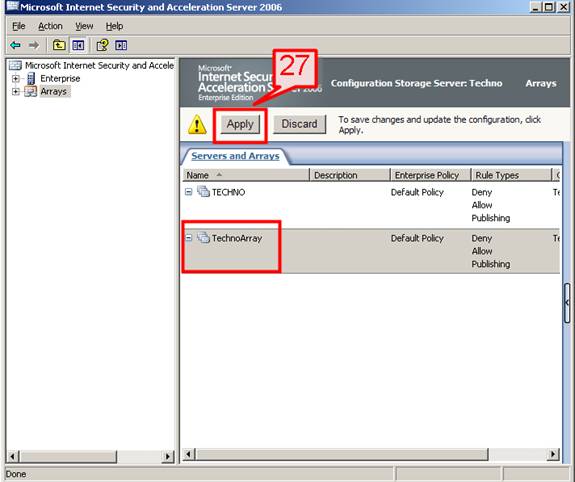575x482 pixels.
Task: Click the window title bar system icon
Action: [12, 6]
